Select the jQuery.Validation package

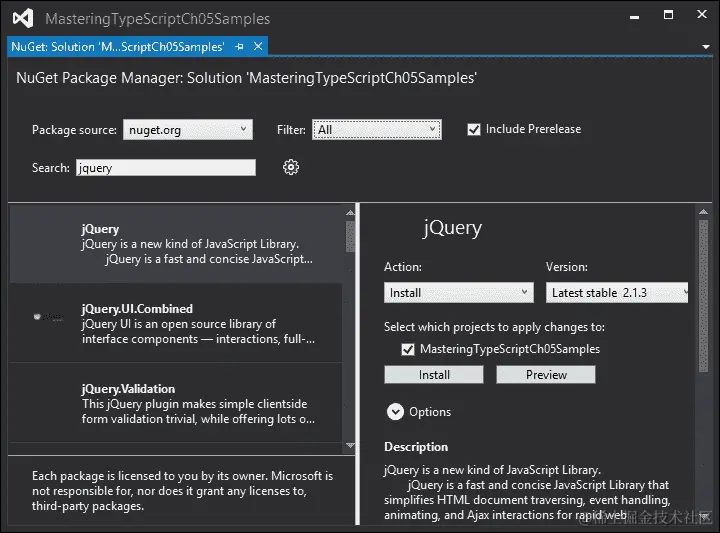point(176,403)
